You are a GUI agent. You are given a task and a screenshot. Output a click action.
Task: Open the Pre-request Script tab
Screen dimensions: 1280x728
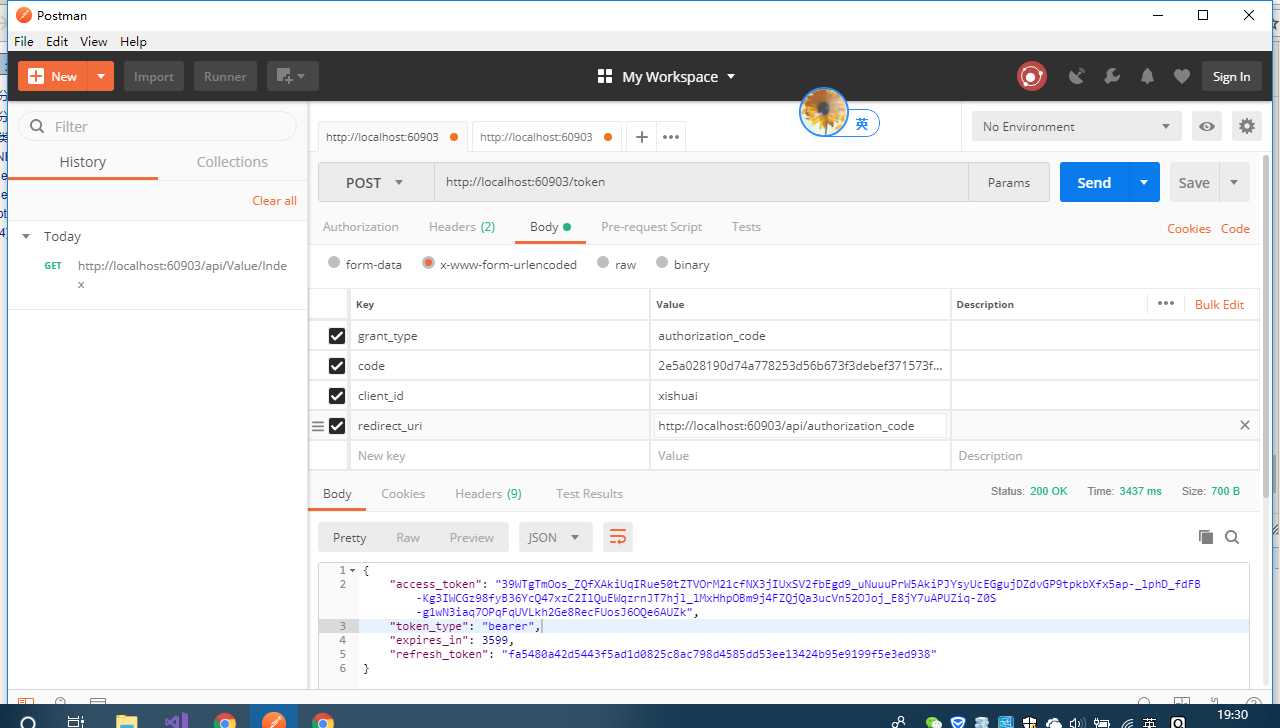[x=651, y=227]
